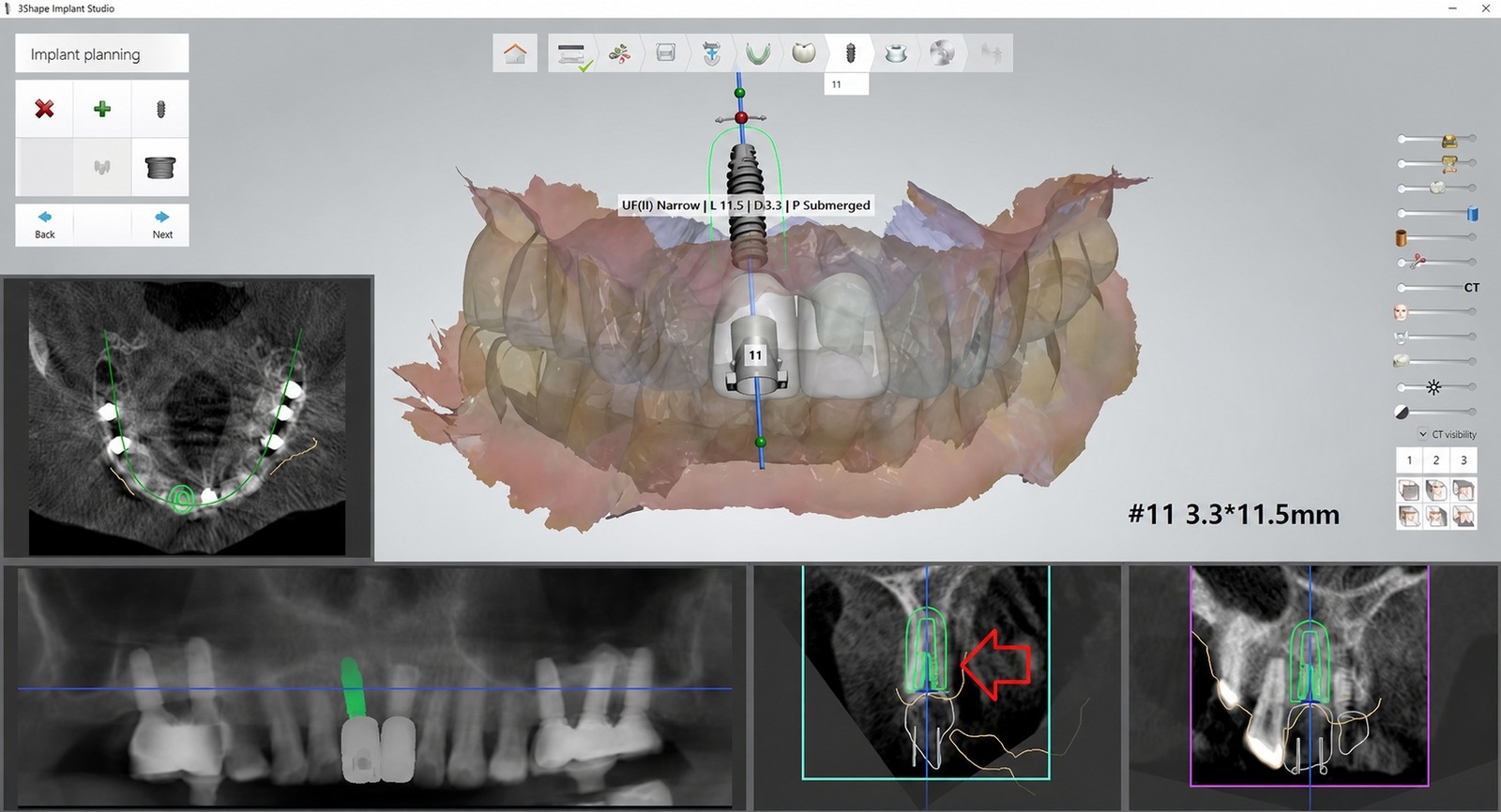Select CT visibility preset 1
1501x812 pixels.
(1409, 459)
